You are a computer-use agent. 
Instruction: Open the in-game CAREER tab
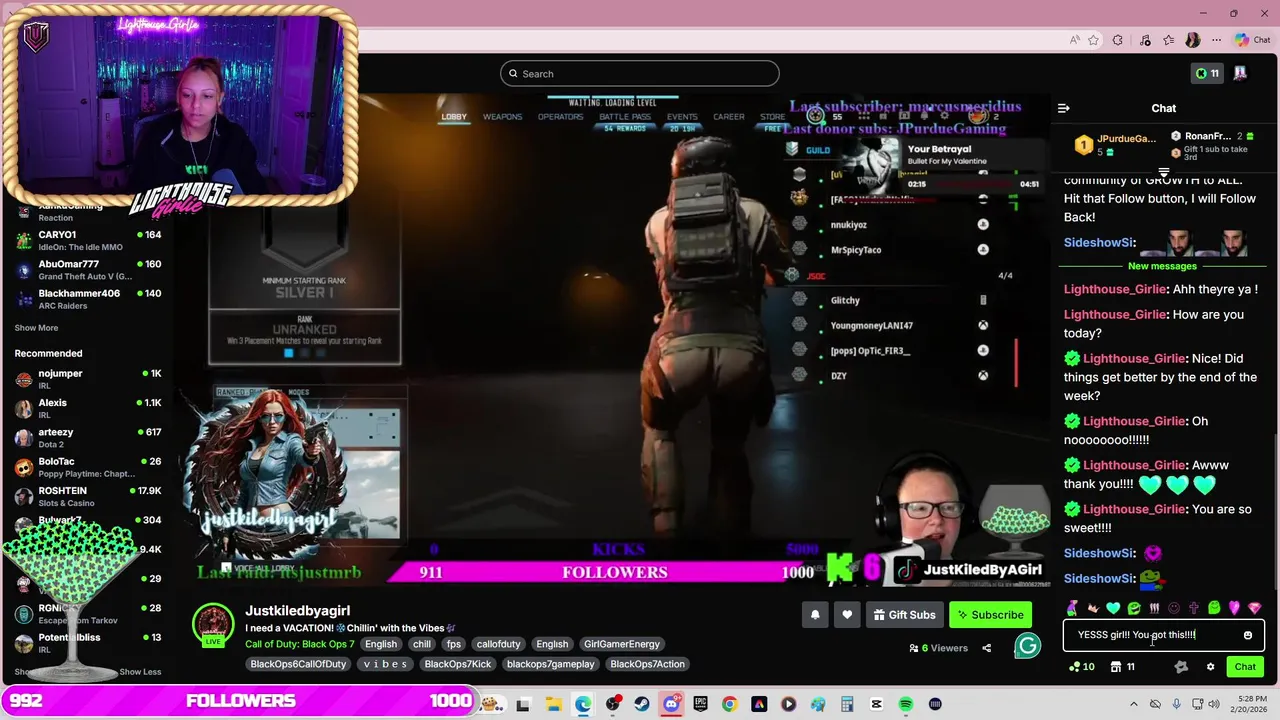pyautogui.click(x=729, y=117)
